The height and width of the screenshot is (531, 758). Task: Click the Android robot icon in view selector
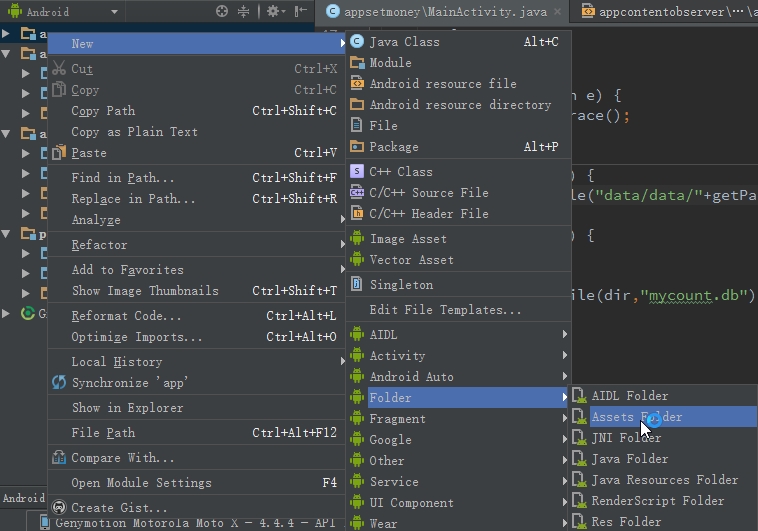15,11
